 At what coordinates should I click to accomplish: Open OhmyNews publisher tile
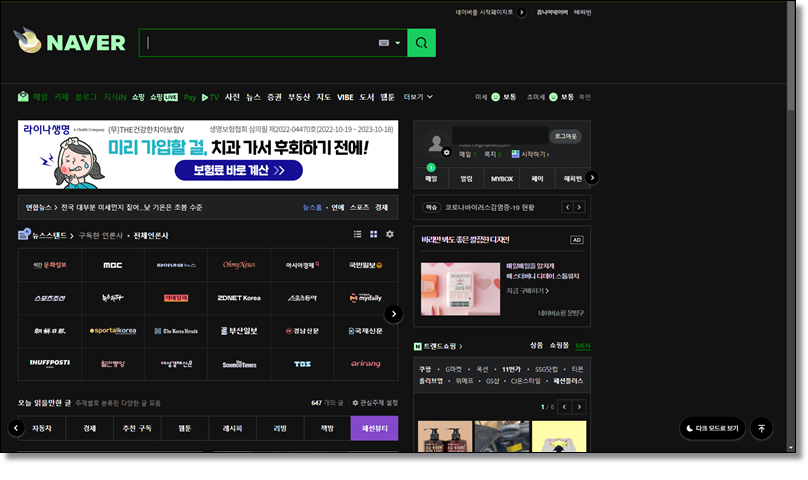click(x=239, y=265)
